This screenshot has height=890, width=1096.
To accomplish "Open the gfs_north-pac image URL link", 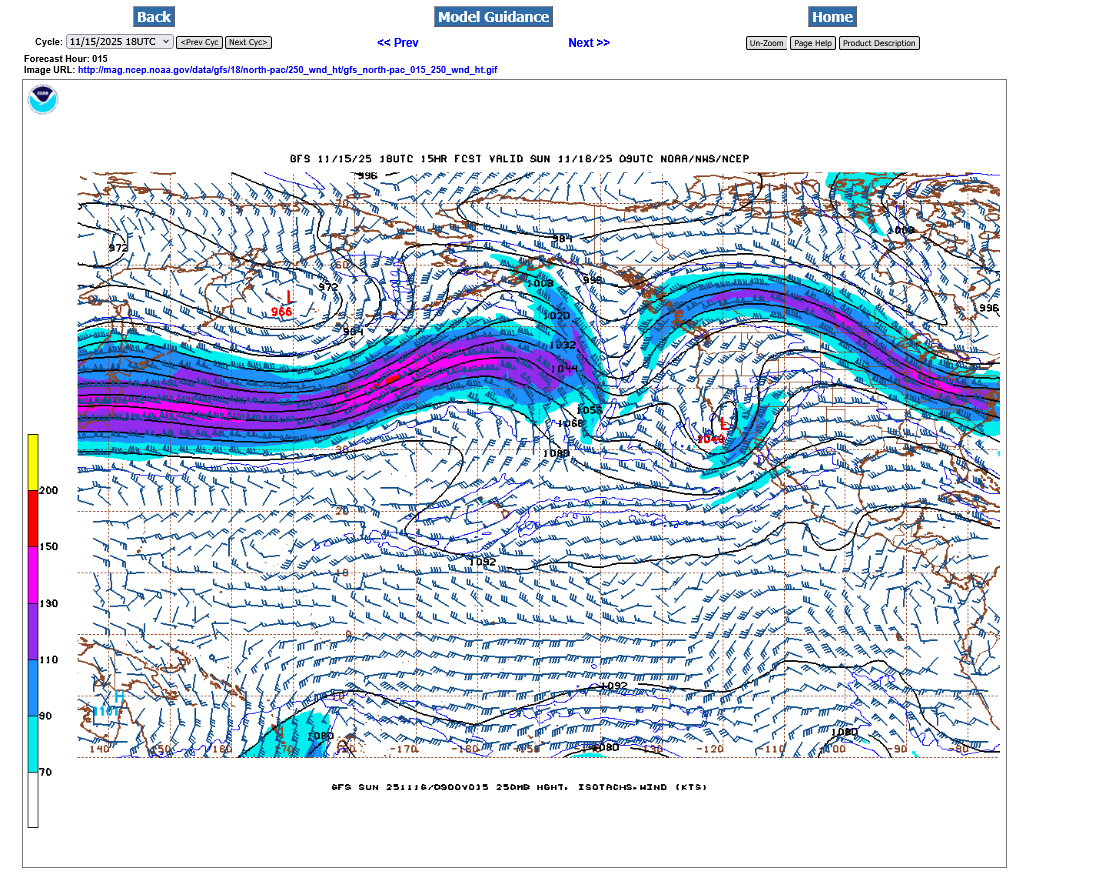I will click(287, 70).
